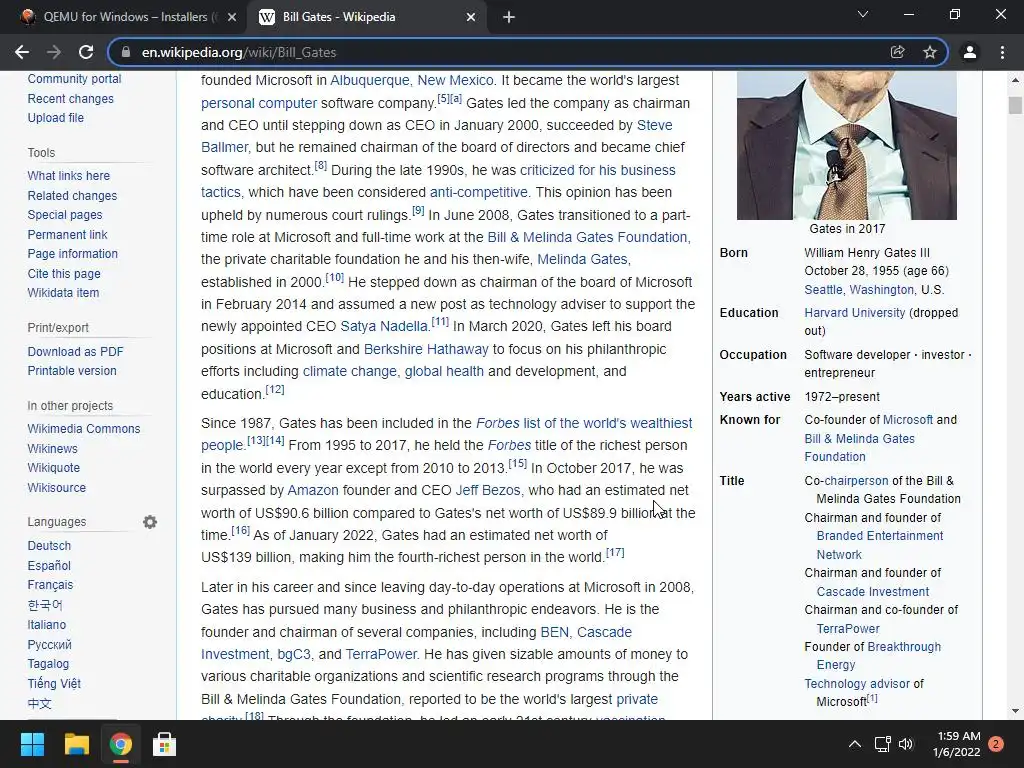Follow the anti-competitive link

click(x=478, y=193)
